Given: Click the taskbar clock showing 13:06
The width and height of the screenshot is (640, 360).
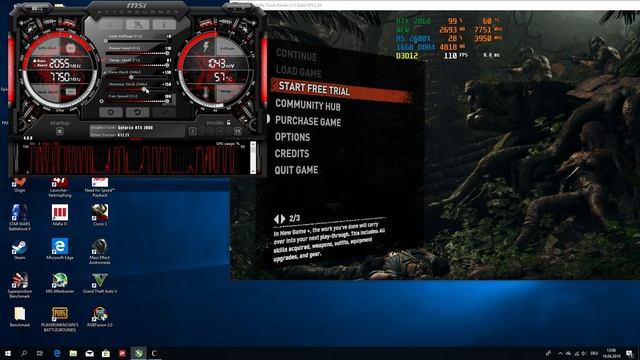Looking at the screenshot, I should tap(611, 353).
